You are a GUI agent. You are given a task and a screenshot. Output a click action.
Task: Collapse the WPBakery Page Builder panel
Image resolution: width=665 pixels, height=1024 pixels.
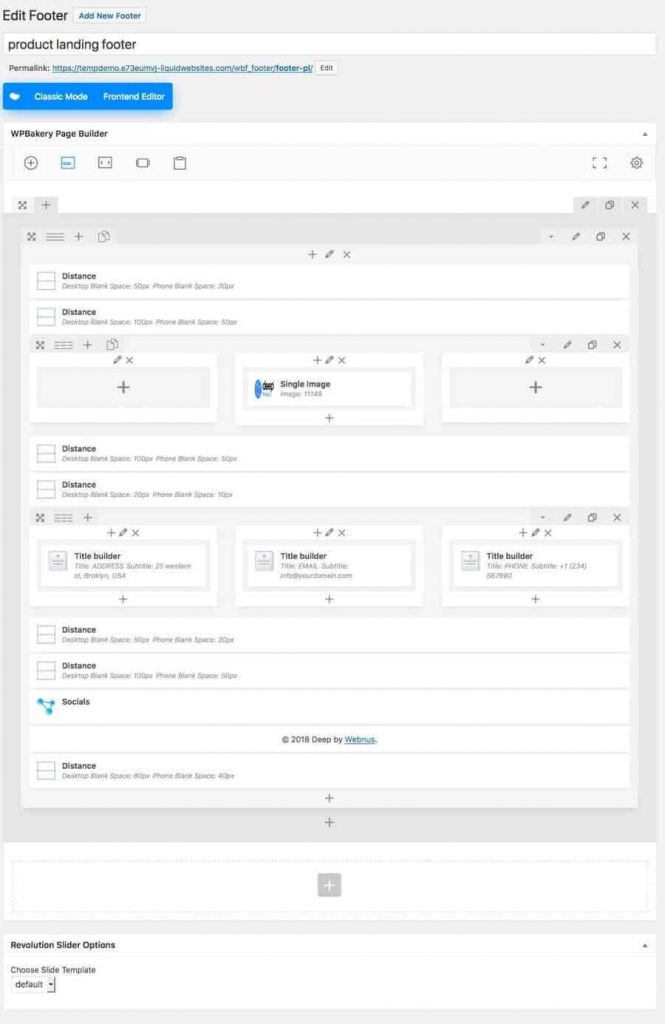click(x=645, y=134)
